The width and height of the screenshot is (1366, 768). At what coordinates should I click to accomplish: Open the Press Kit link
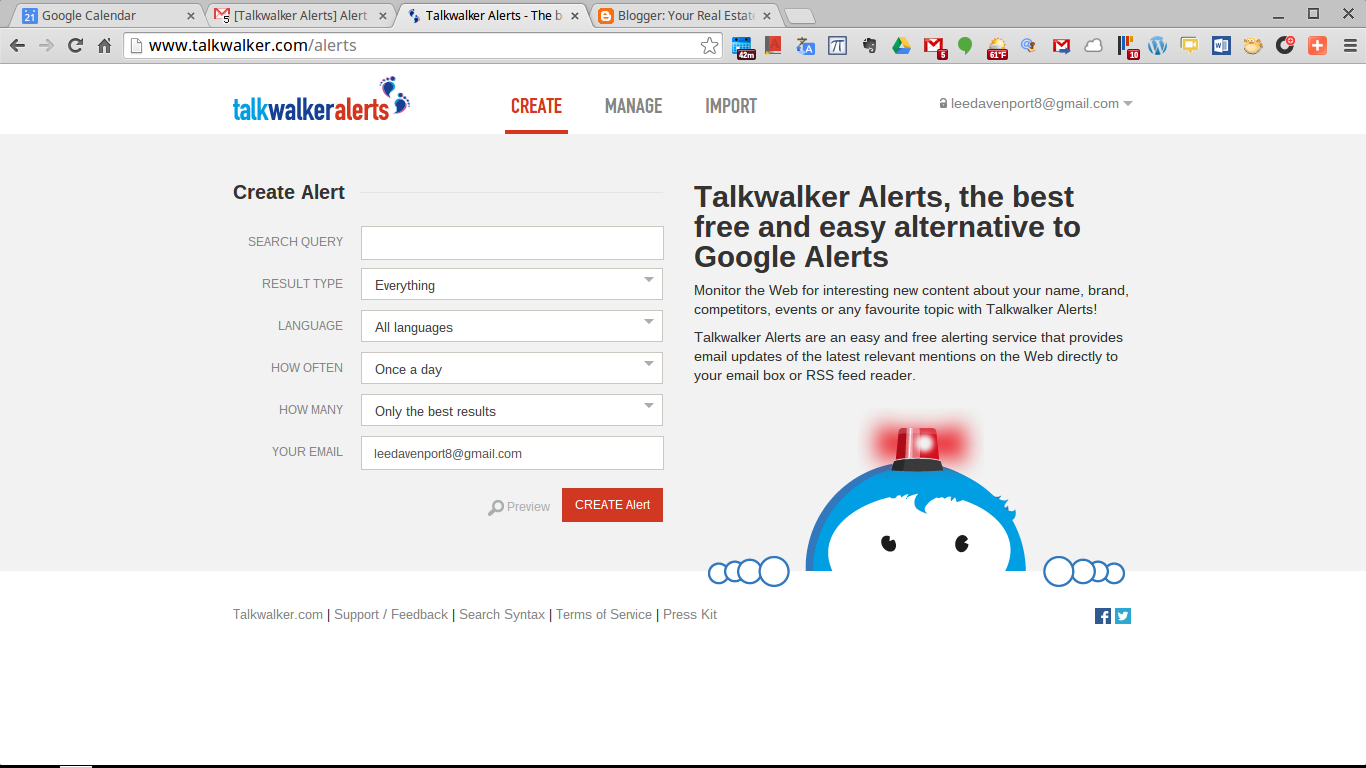click(x=690, y=615)
